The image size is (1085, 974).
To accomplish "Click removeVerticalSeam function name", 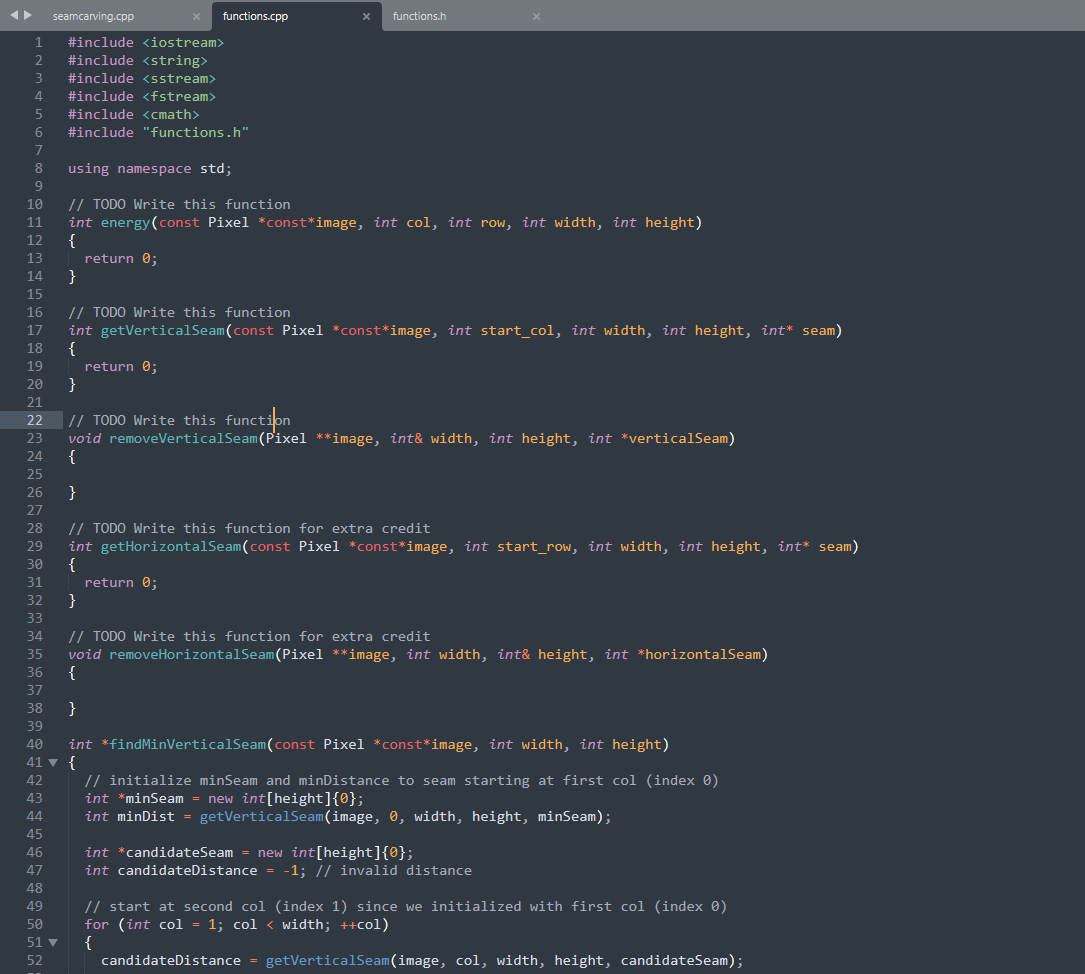I will click(183, 438).
